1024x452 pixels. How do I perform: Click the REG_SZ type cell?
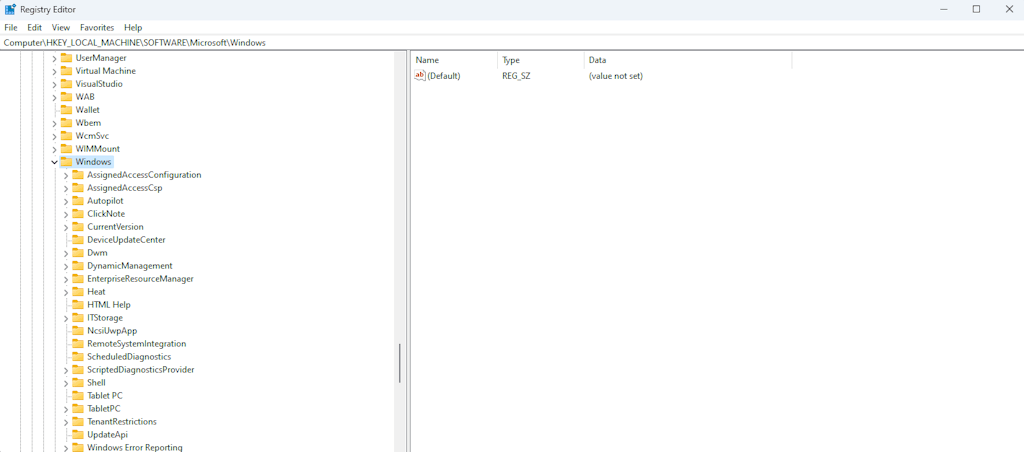516,76
